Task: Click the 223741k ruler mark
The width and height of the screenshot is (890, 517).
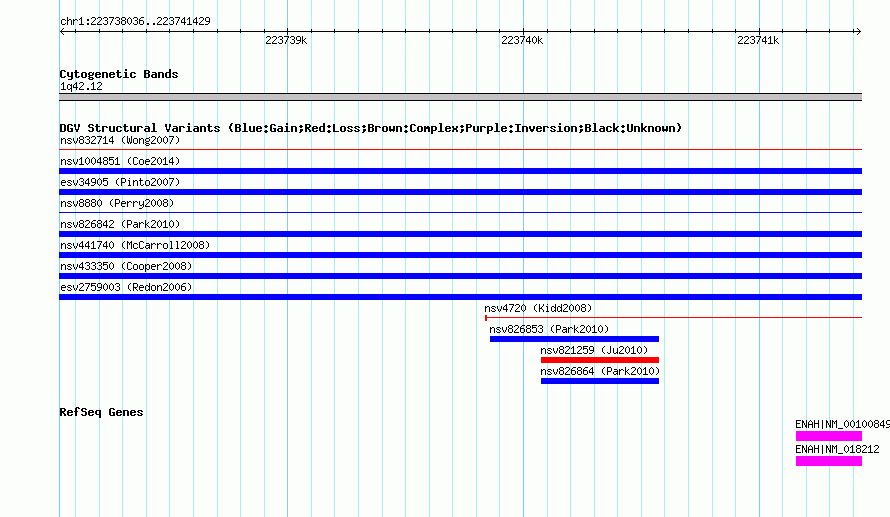Action: [x=758, y=40]
